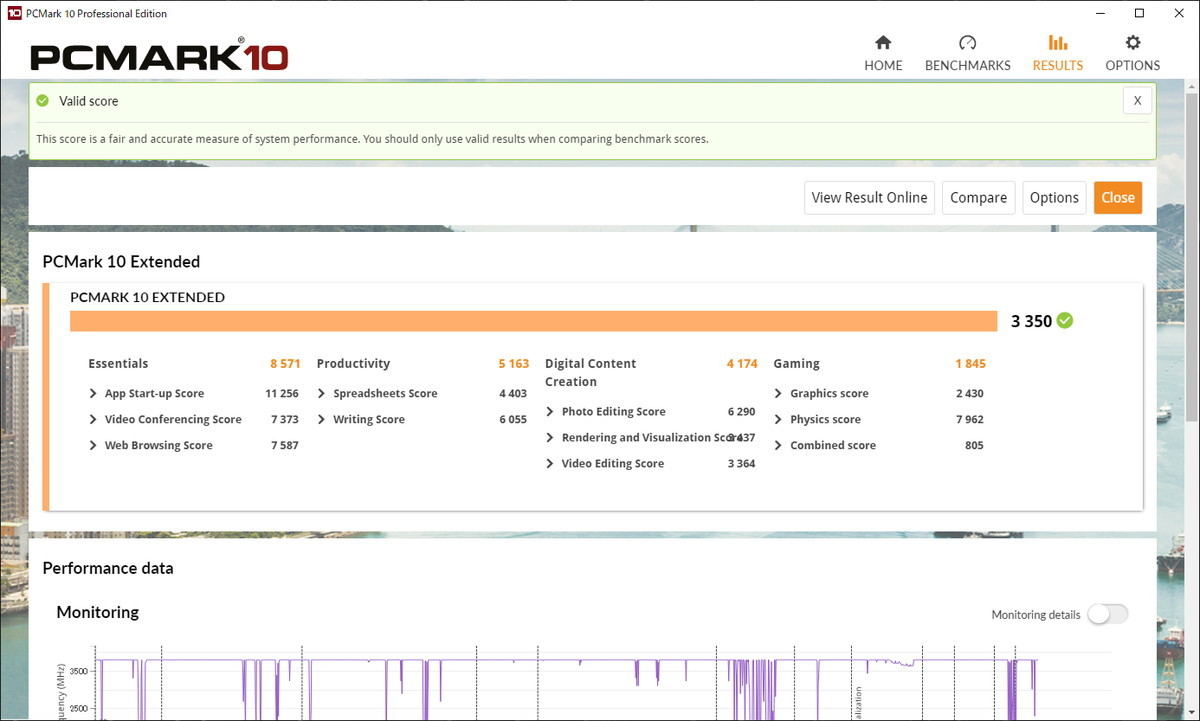Expand Photo Editing Score
The width and height of the screenshot is (1200, 721).
550,412
